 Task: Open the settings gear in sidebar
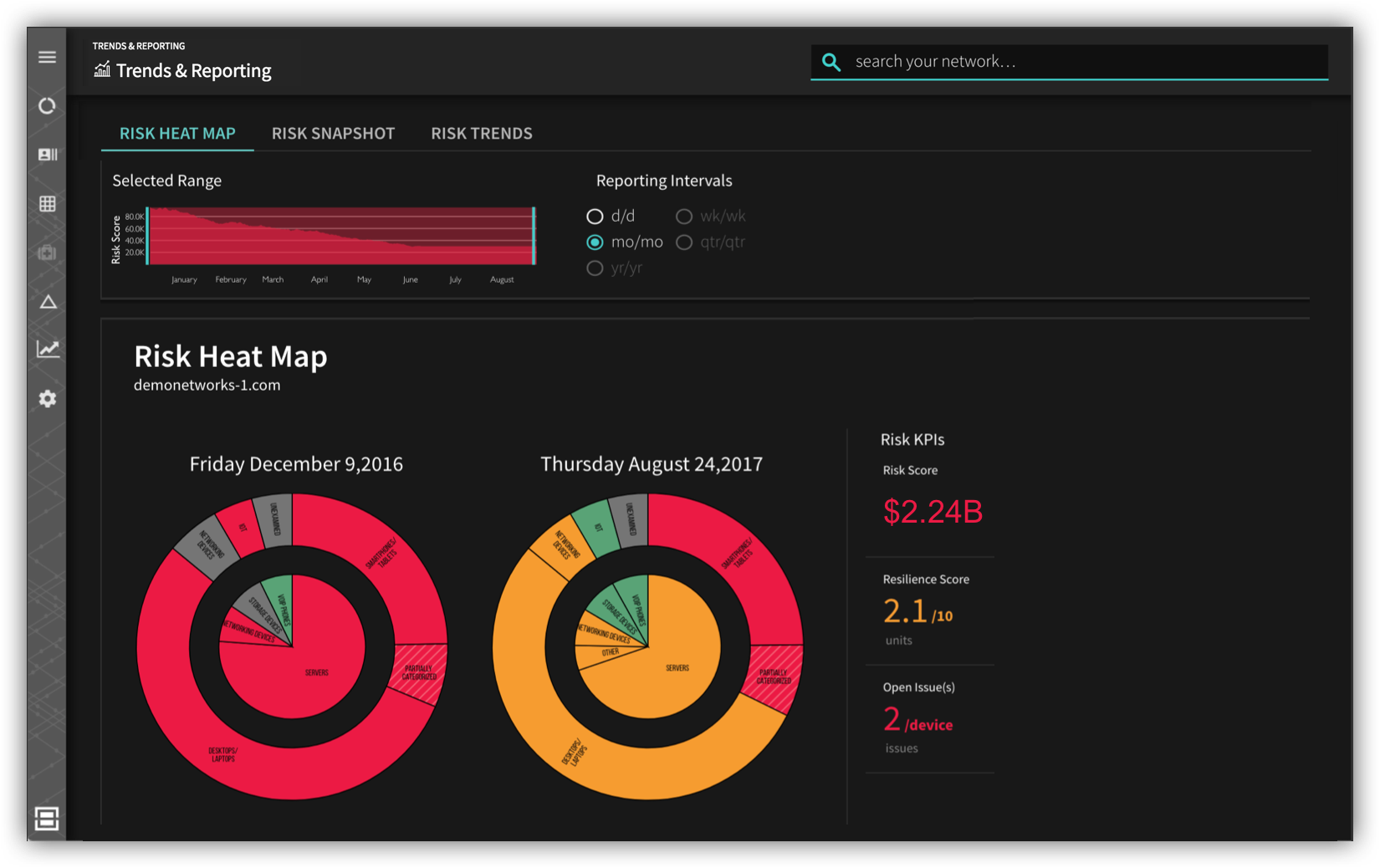(x=48, y=399)
